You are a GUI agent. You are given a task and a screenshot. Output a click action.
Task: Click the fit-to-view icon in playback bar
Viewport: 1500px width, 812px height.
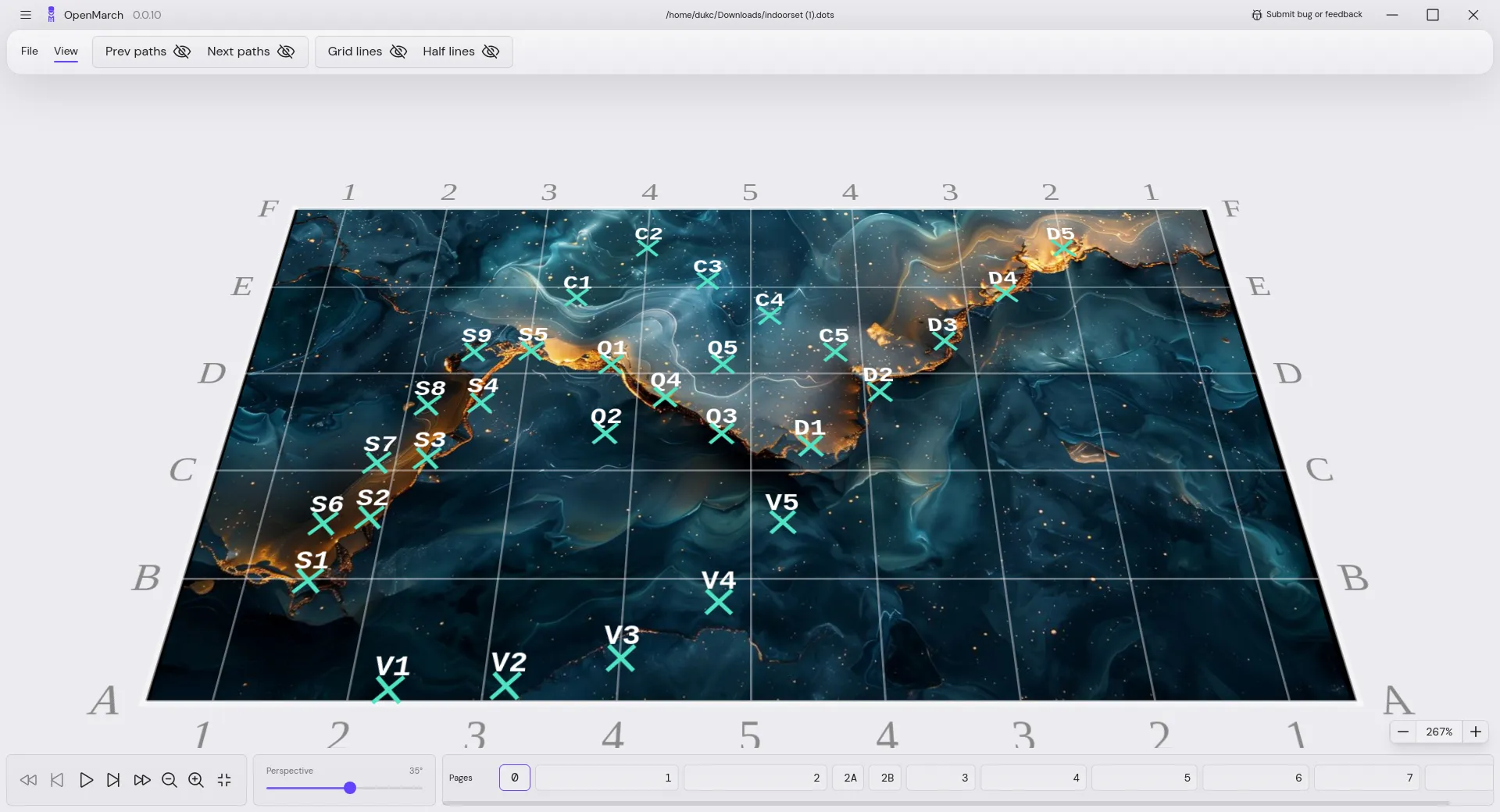(224, 780)
